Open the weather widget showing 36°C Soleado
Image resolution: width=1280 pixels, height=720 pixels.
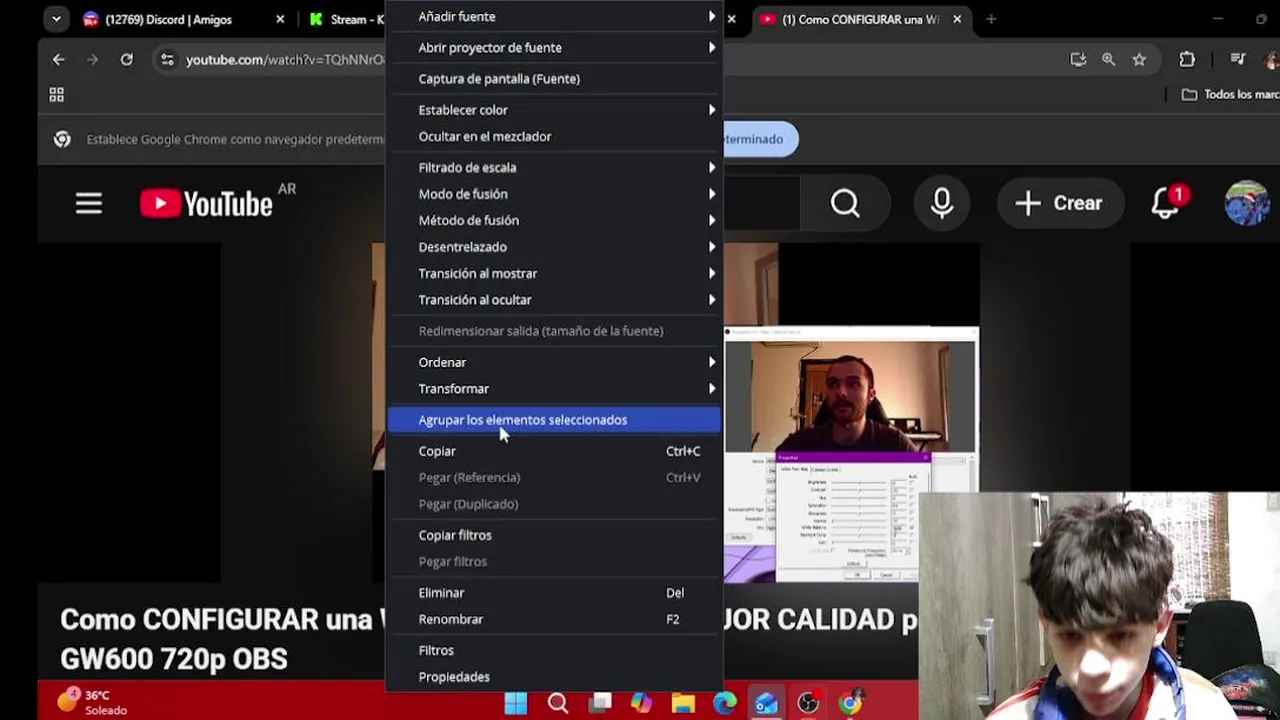coord(92,702)
